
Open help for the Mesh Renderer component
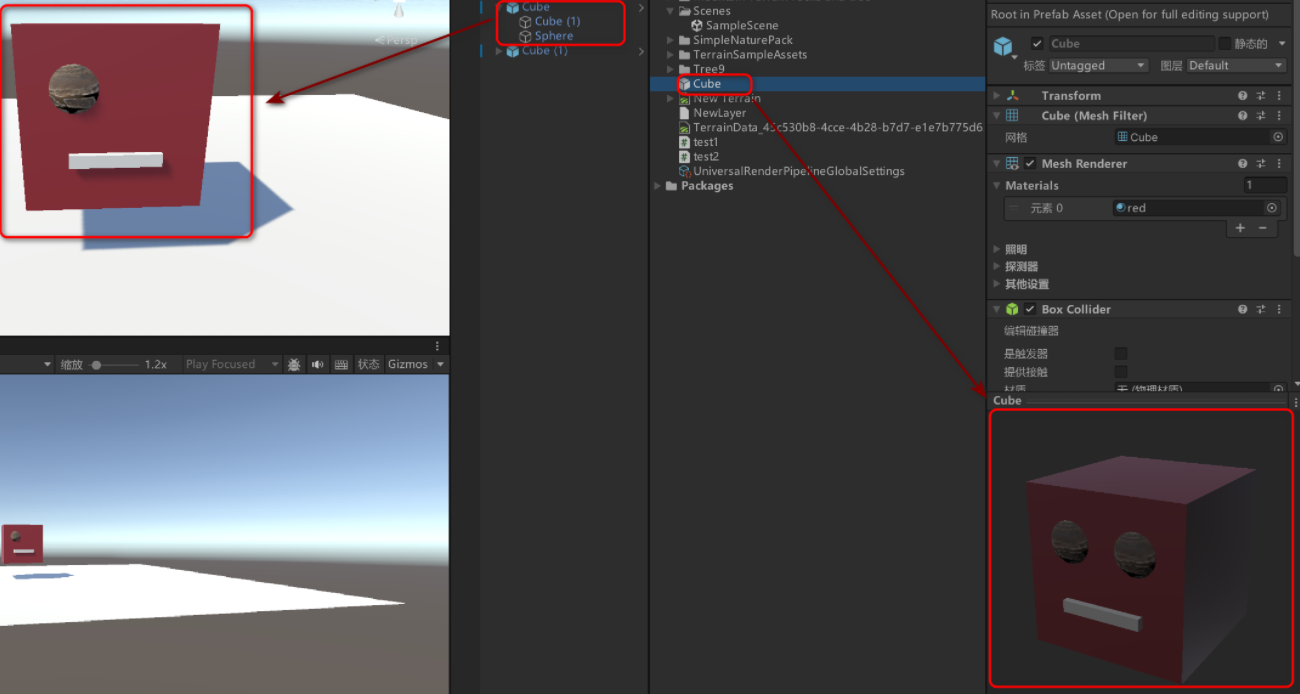[1243, 164]
